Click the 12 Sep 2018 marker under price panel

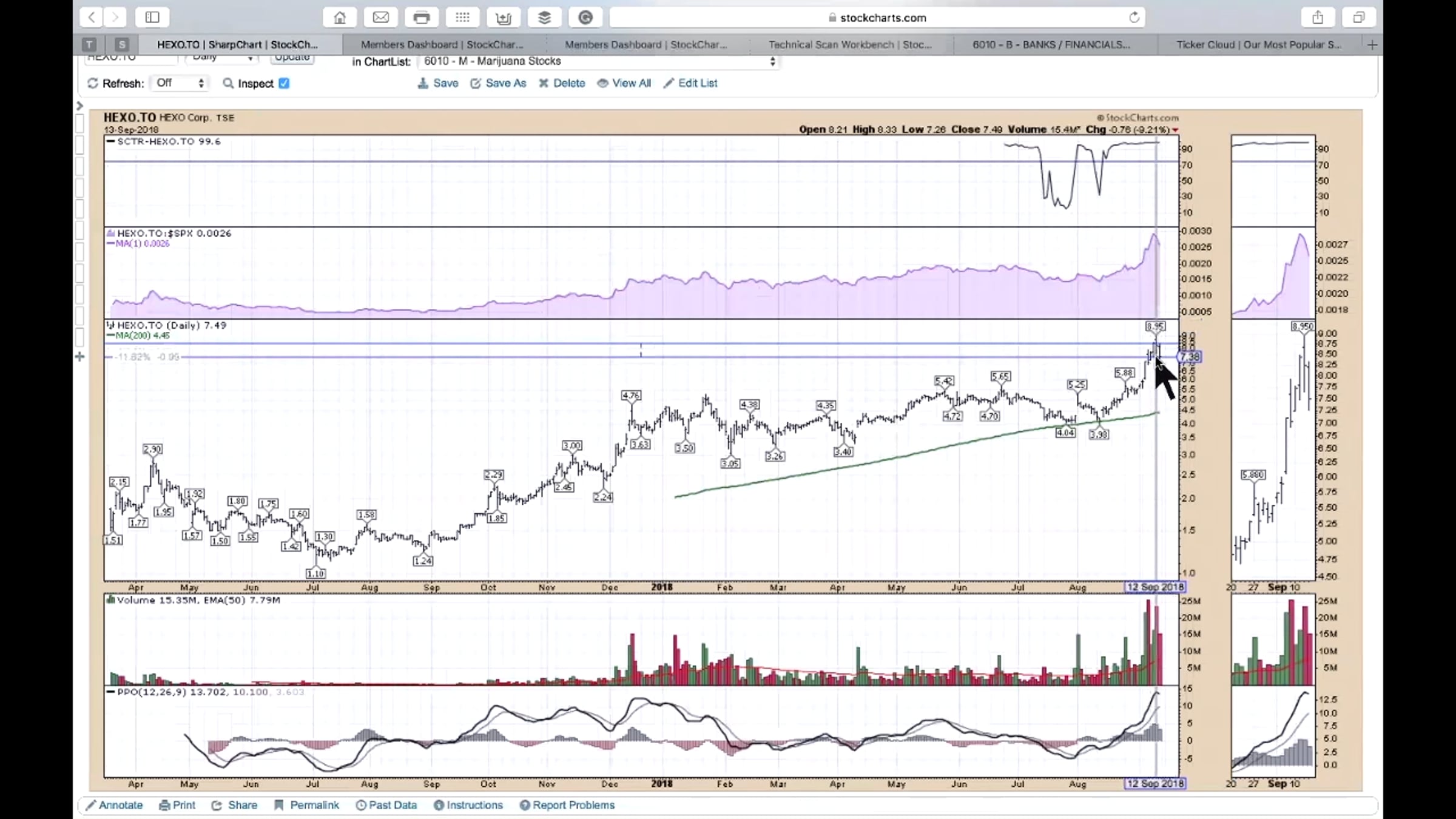[1154, 587]
